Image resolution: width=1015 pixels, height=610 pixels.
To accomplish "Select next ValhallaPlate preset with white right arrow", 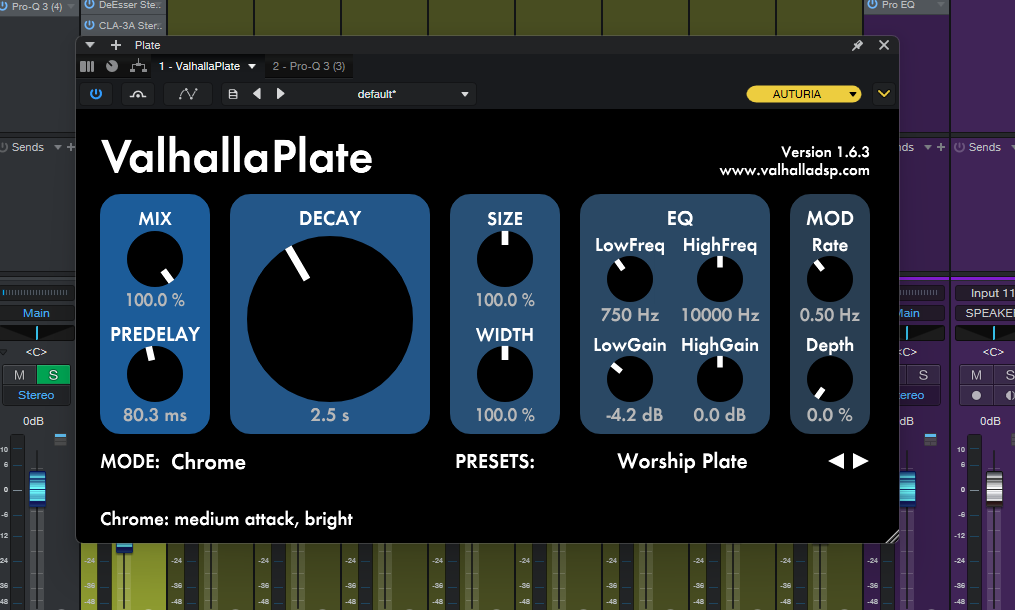I will [x=860, y=461].
